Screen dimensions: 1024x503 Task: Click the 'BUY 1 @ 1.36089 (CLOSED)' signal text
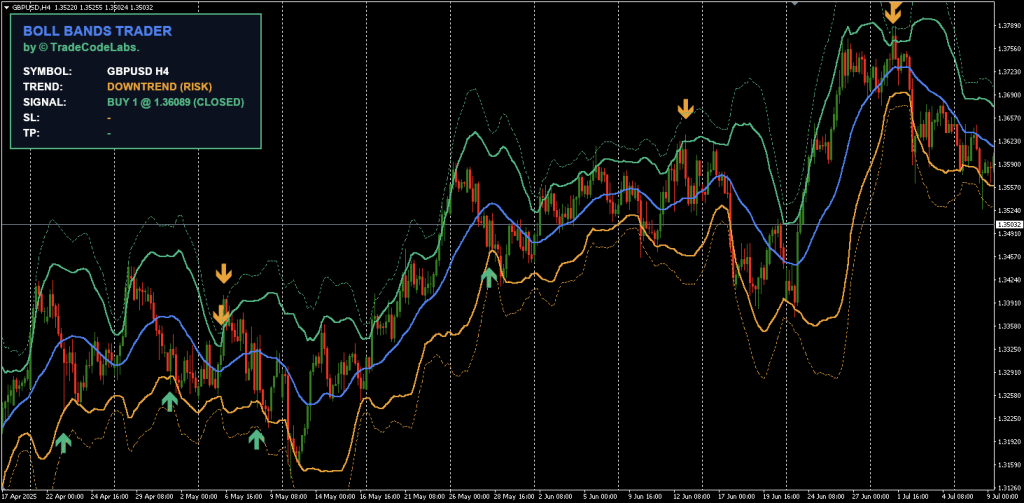point(176,103)
